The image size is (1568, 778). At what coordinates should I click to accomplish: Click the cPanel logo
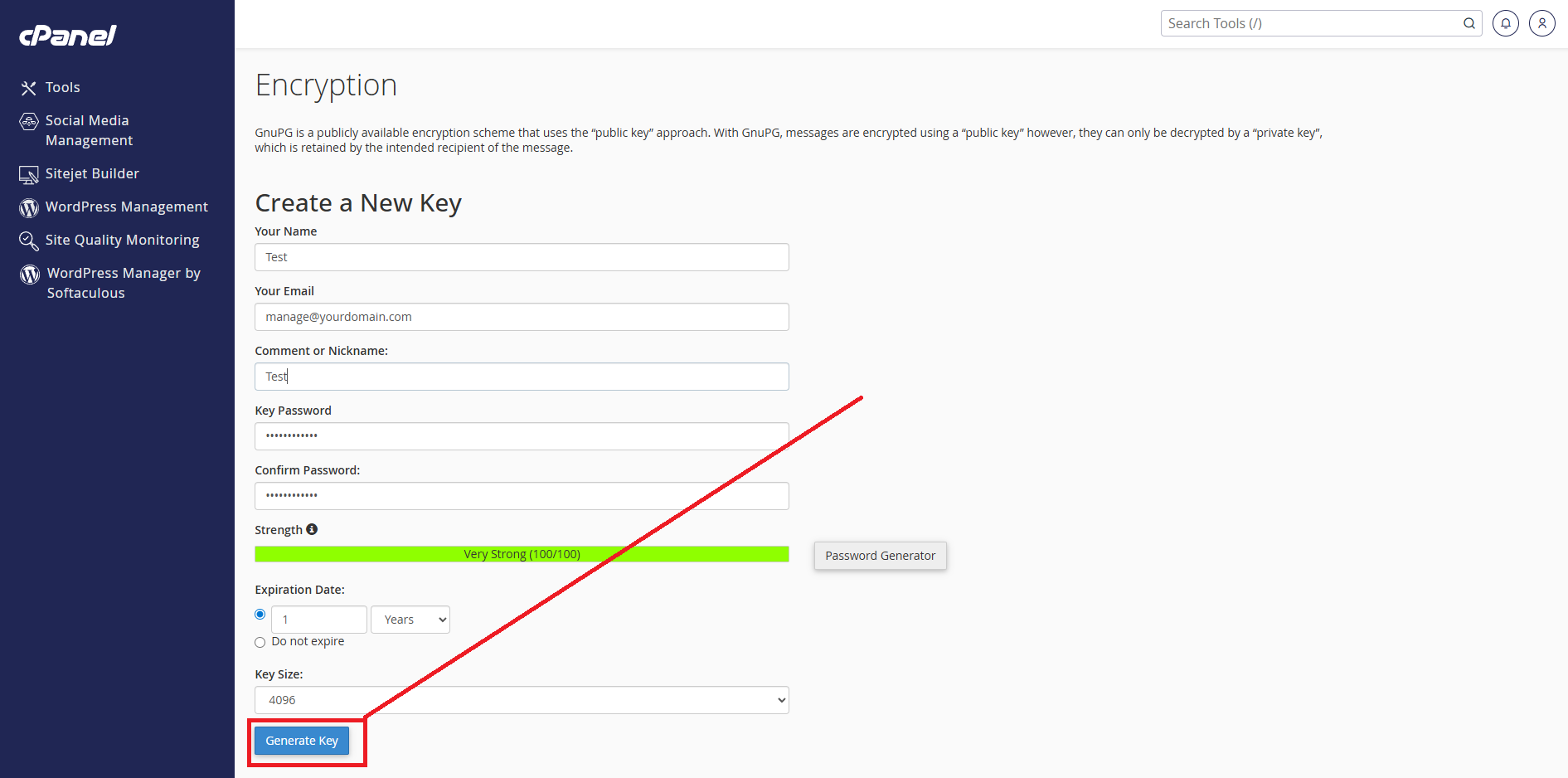(68, 35)
